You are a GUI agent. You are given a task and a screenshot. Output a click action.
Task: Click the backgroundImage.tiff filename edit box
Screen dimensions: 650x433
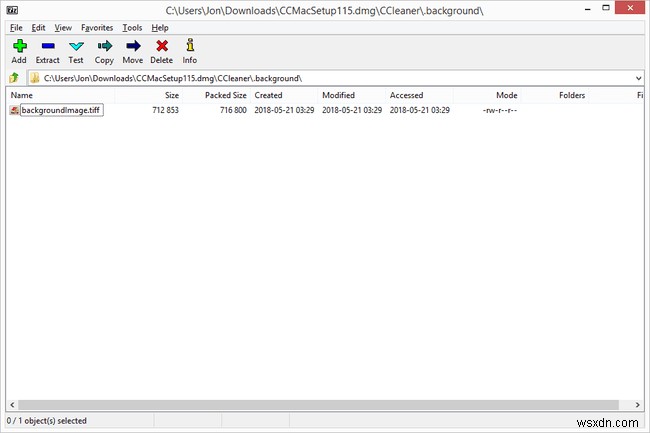pos(62,110)
